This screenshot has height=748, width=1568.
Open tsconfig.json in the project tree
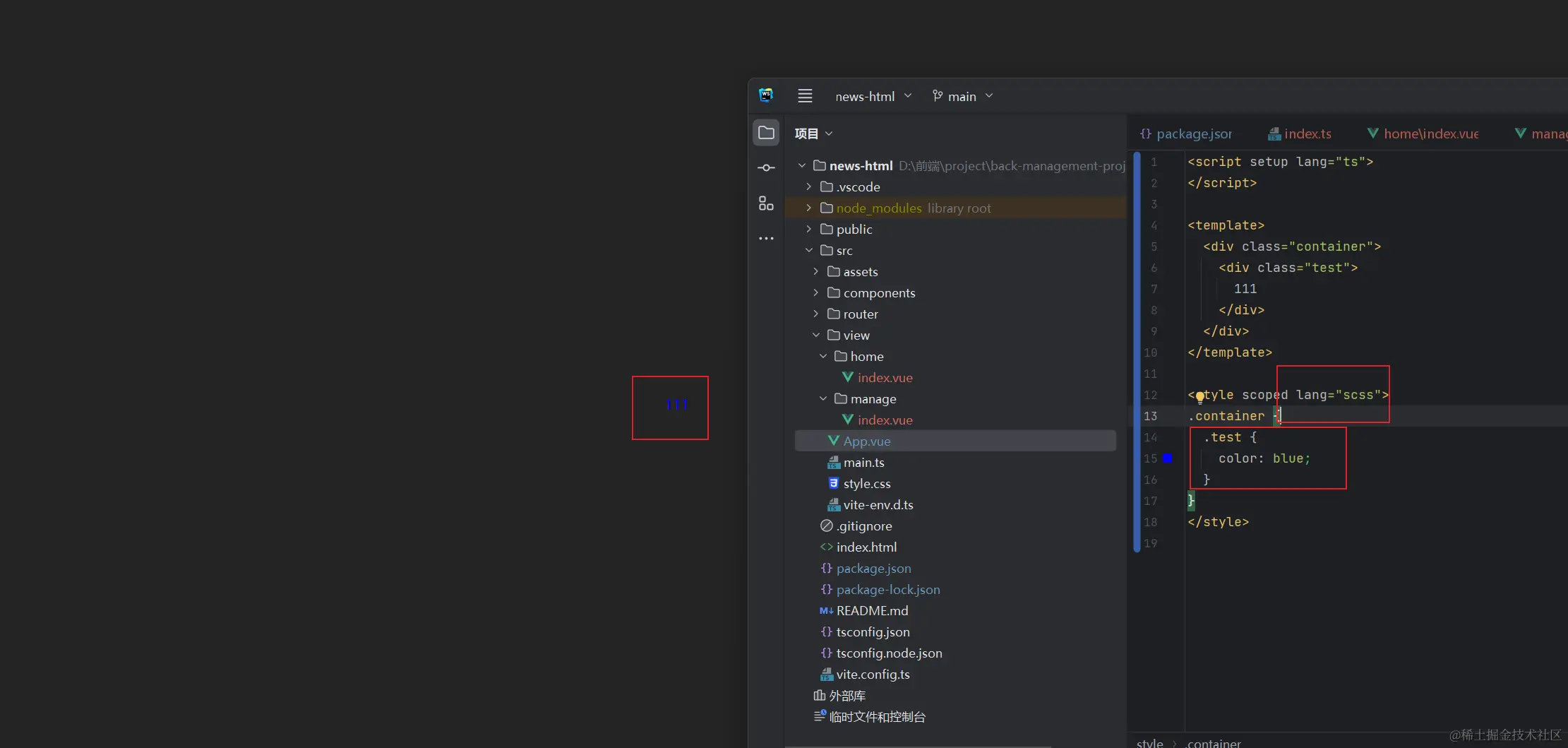[x=865, y=632]
